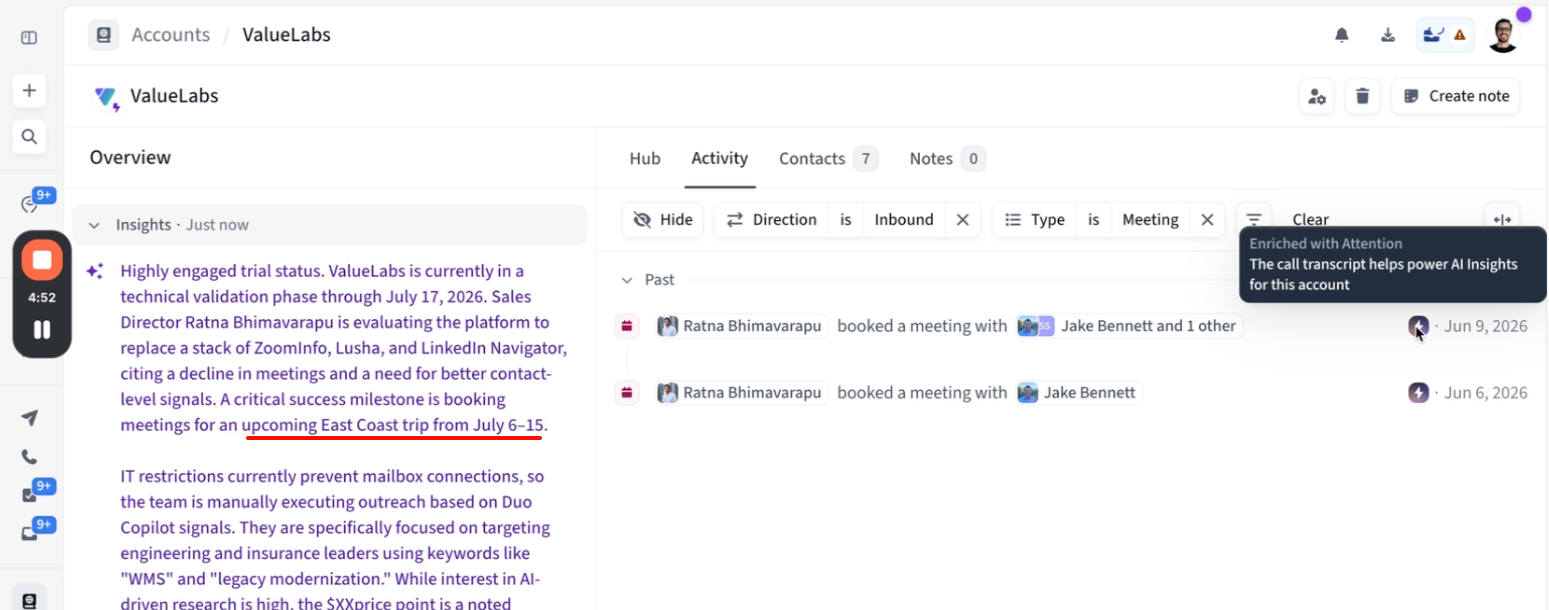Screen dimensions: 1549x610
Task: Click the Type filter field
Action: [x=1035, y=220]
